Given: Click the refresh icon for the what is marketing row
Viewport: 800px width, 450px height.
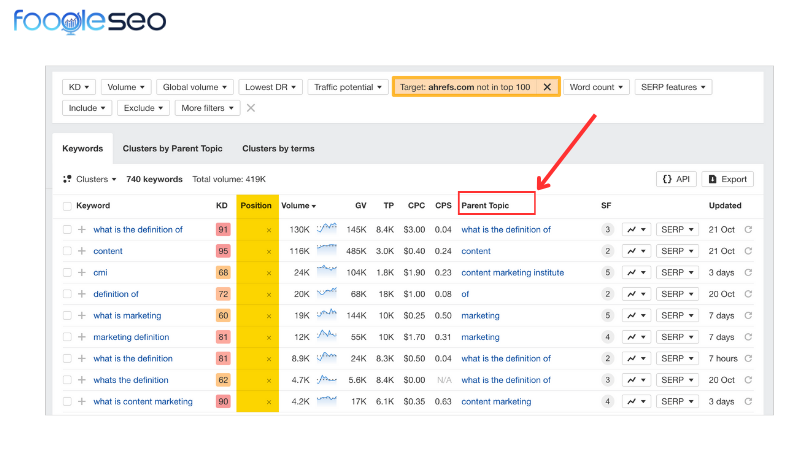Looking at the screenshot, I should (748, 316).
